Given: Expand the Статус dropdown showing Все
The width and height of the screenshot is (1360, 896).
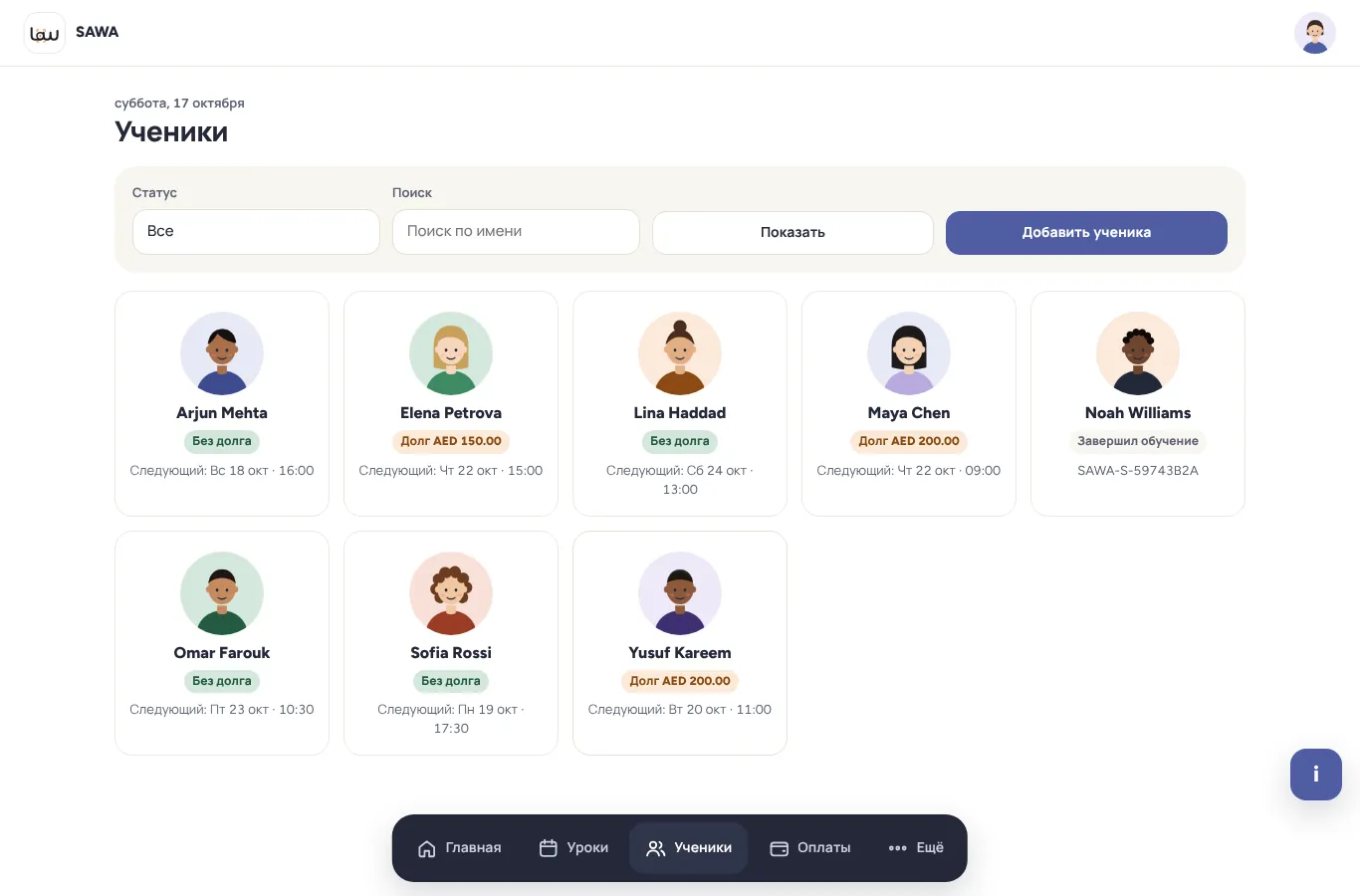Looking at the screenshot, I should pyautogui.click(x=256, y=232).
